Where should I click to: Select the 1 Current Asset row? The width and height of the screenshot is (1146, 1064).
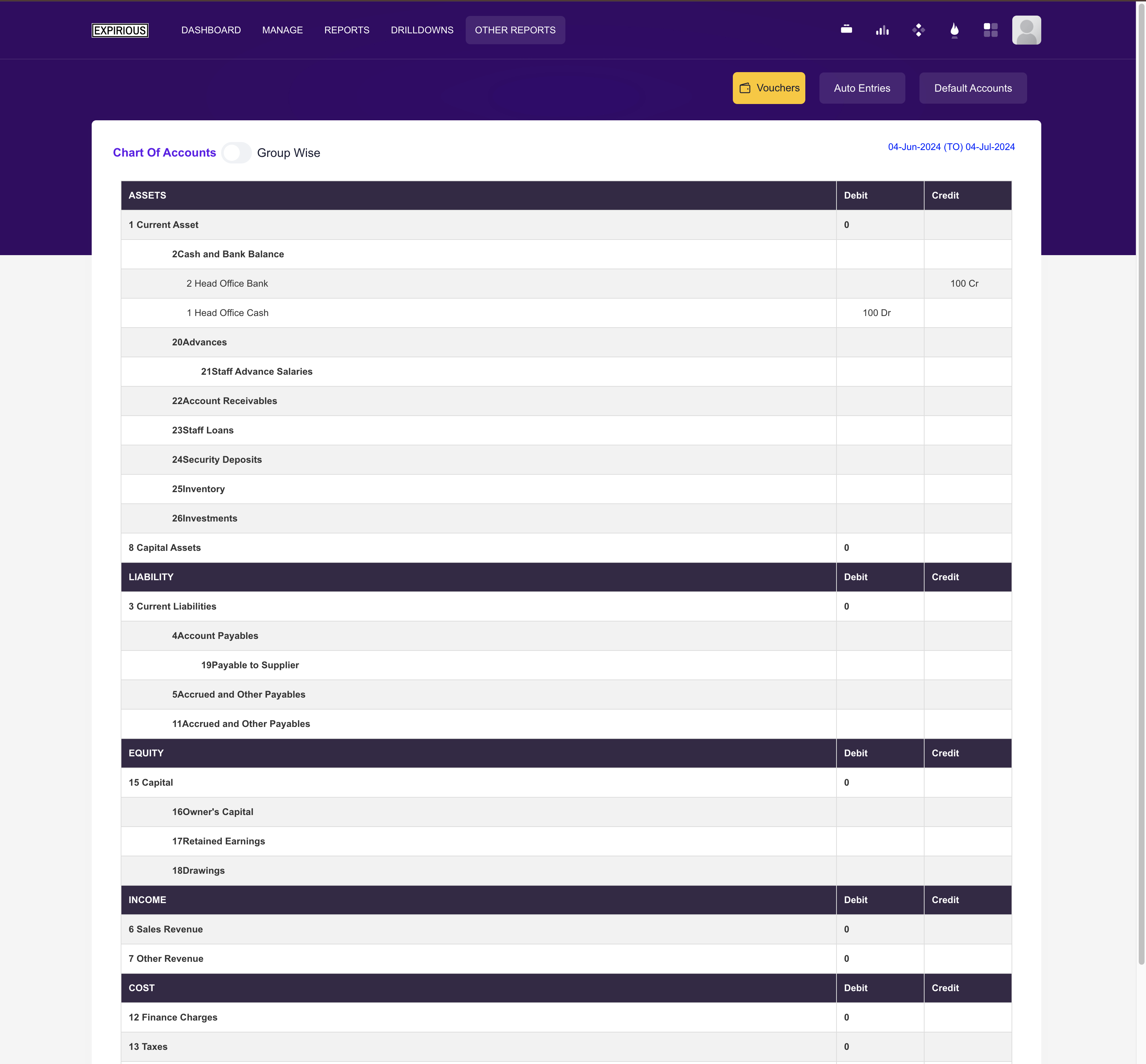(x=566, y=225)
